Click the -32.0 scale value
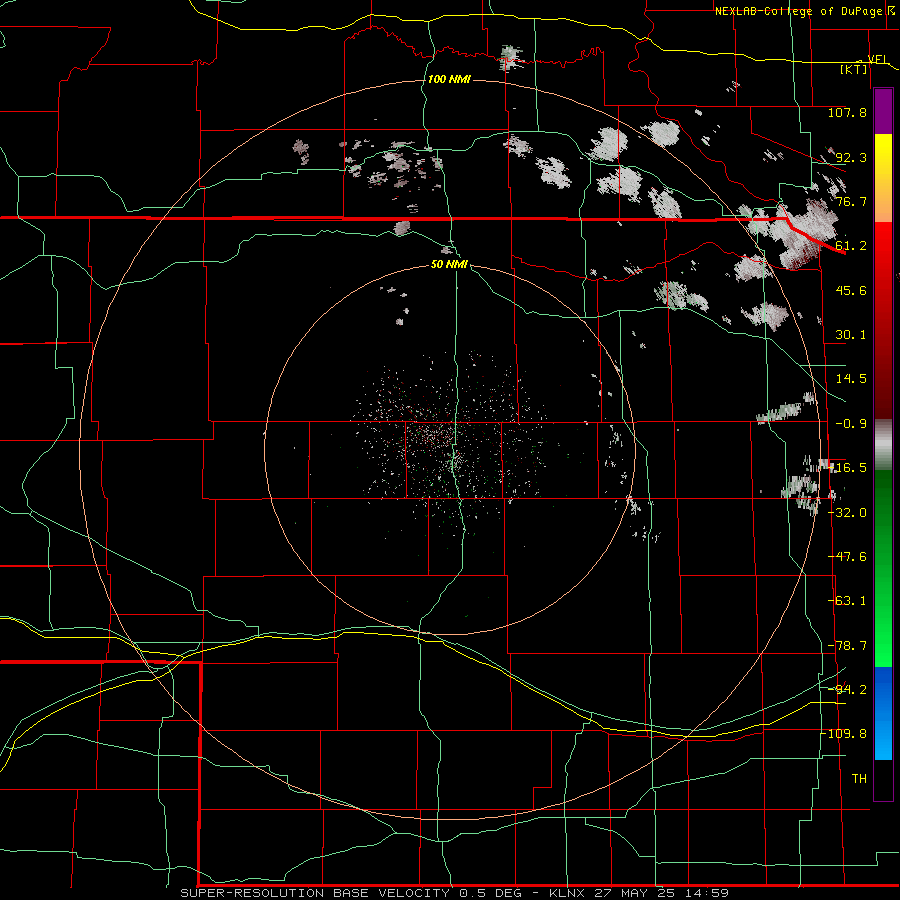 [x=847, y=513]
